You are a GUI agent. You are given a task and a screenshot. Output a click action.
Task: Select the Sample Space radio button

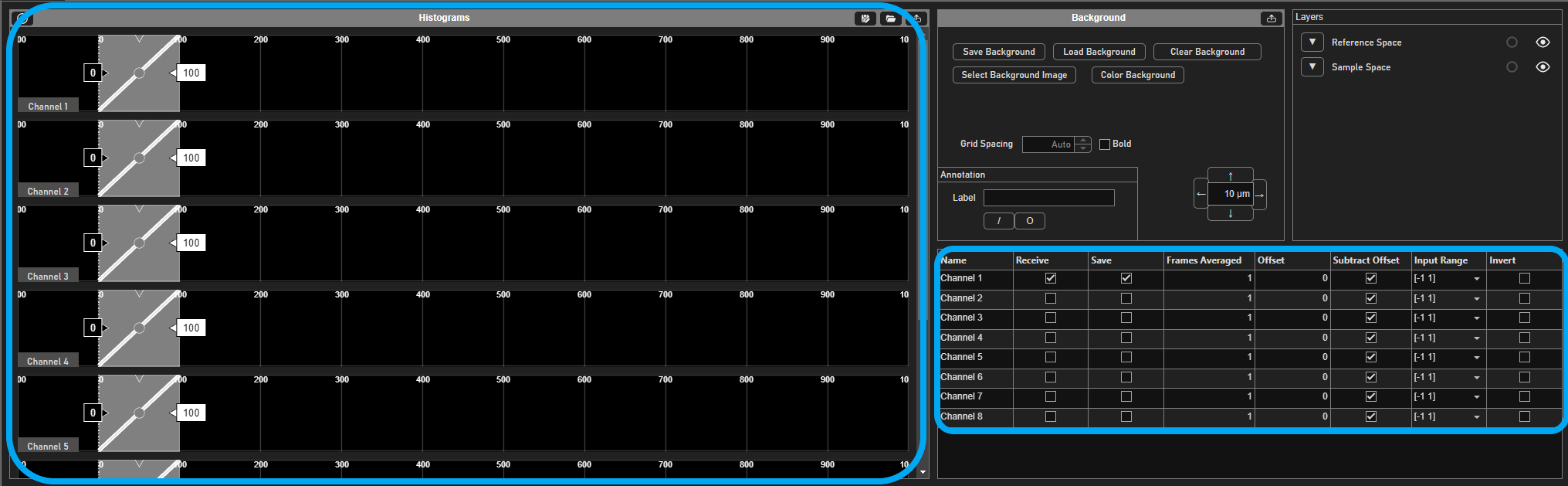coord(1512,67)
